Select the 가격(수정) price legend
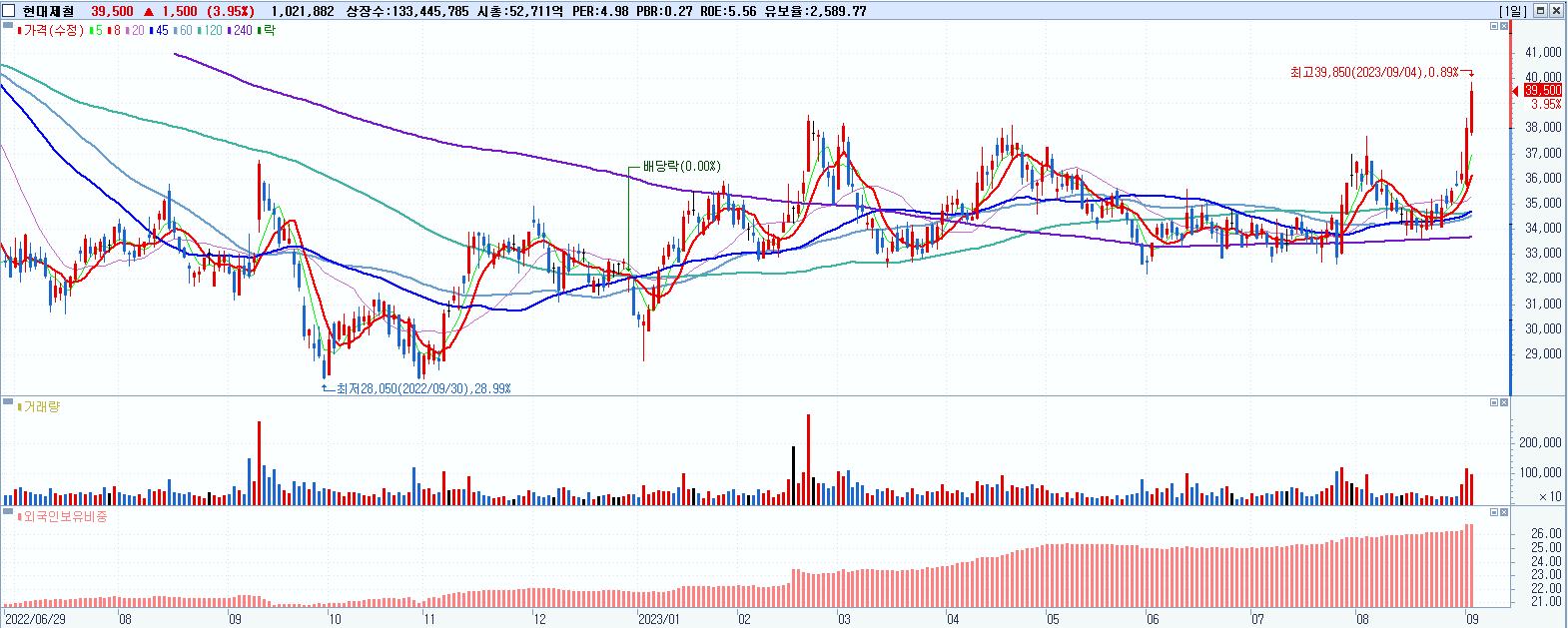Viewport: 1568px width, 628px height. (51, 31)
